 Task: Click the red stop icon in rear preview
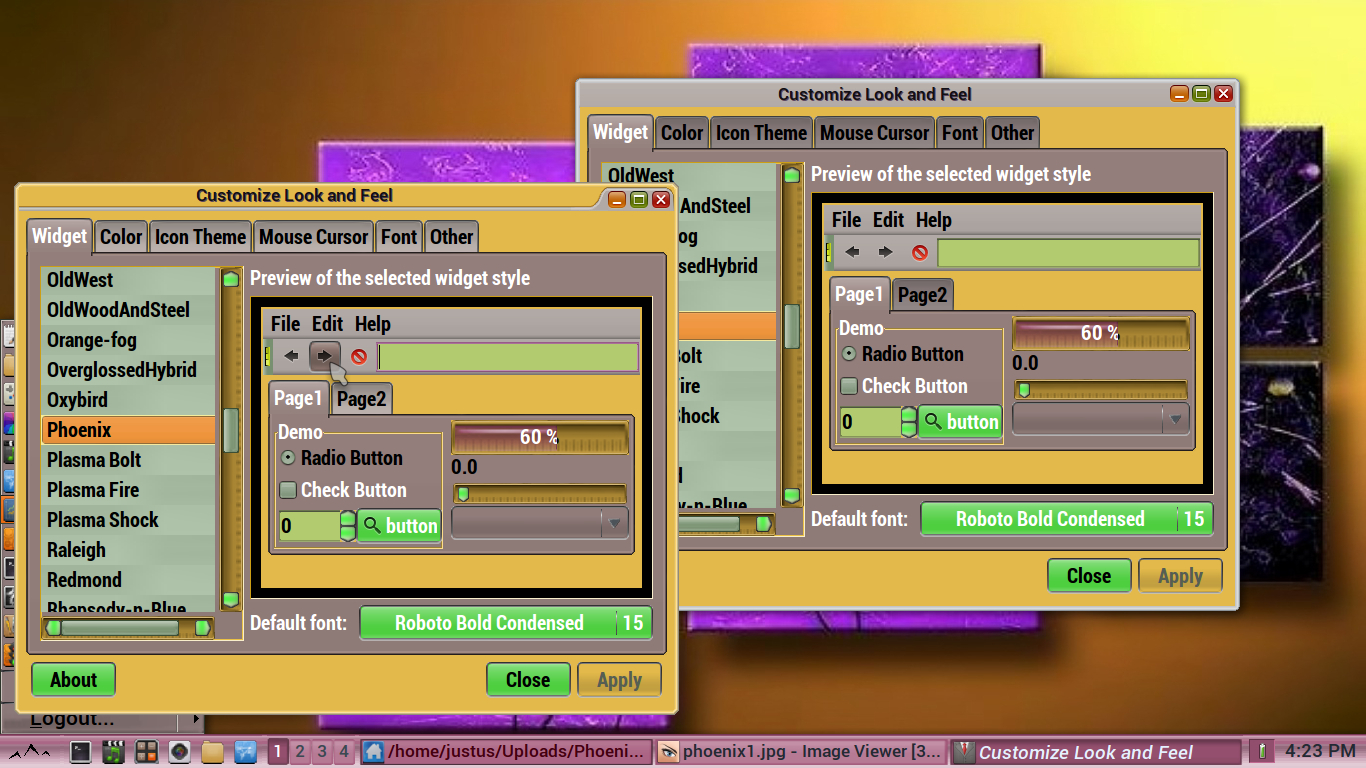920,252
